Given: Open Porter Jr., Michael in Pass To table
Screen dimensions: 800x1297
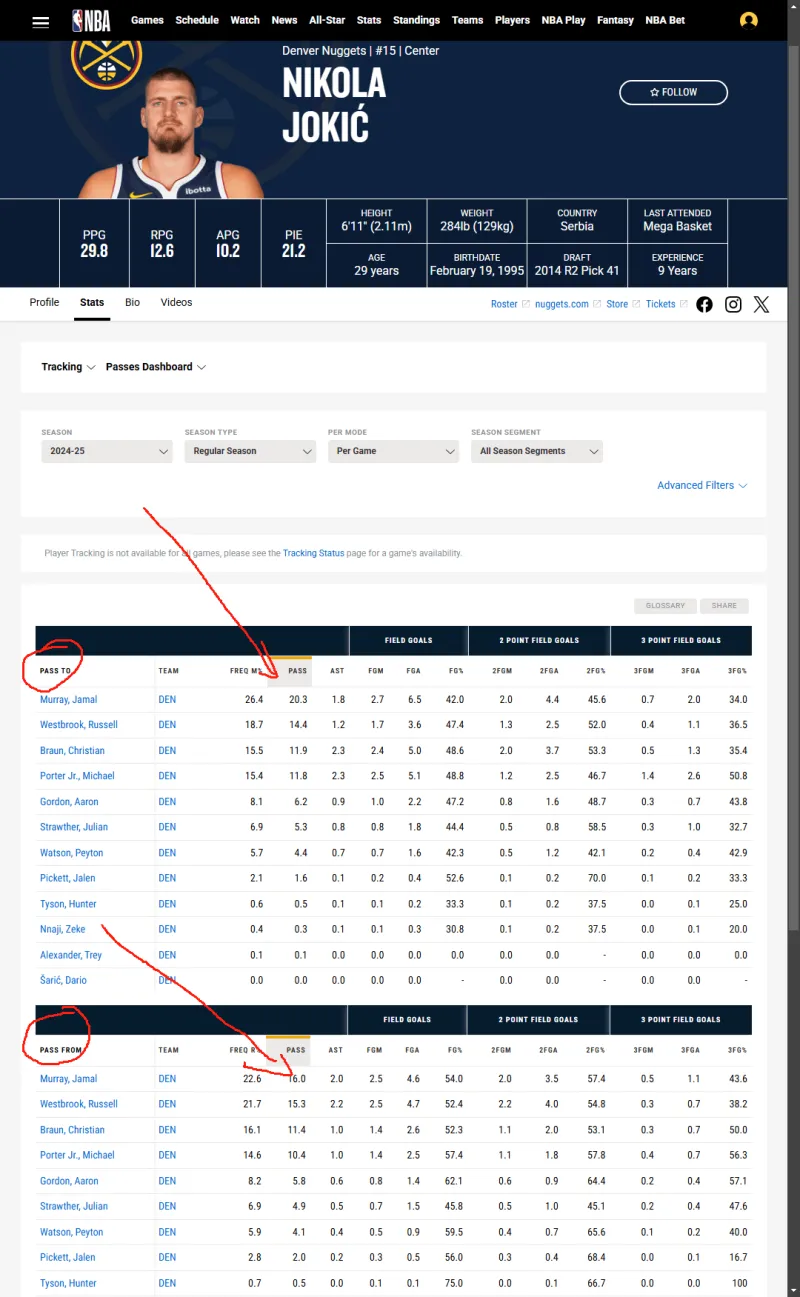Looking at the screenshot, I should pos(77,776).
